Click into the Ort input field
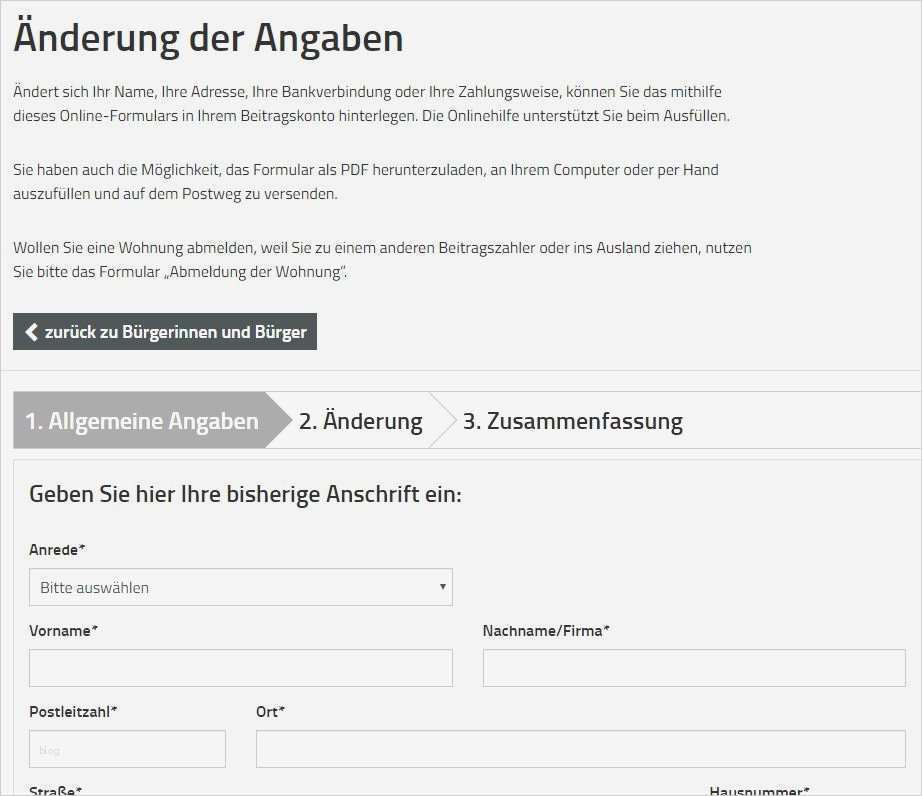This screenshot has width=922, height=796. [x=580, y=749]
